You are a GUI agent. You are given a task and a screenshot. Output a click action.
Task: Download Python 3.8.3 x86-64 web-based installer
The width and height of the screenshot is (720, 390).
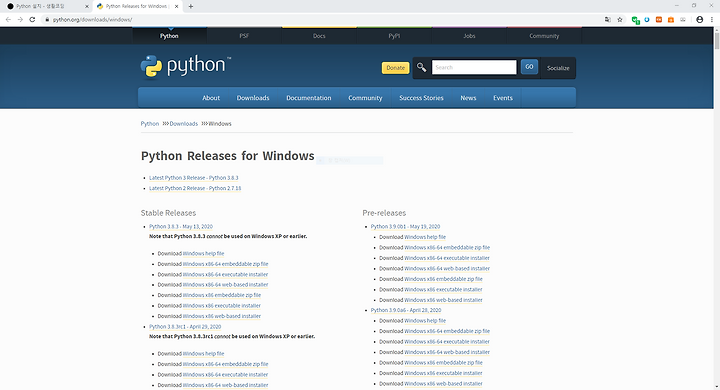(225, 285)
